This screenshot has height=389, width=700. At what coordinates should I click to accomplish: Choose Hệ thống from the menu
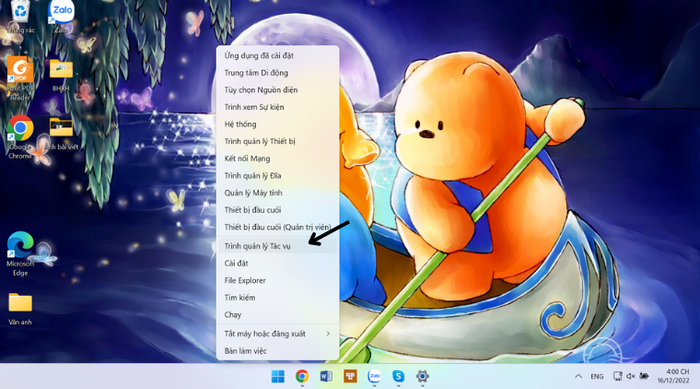pyautogui.click(x=278, y=124)
